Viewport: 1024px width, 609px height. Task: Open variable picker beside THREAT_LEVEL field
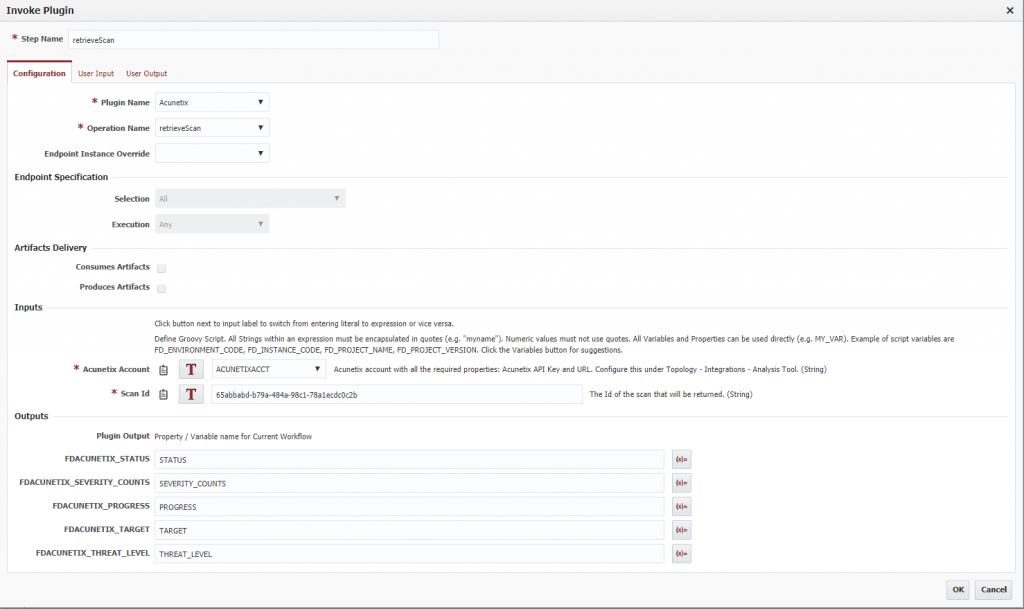[681, 553]
